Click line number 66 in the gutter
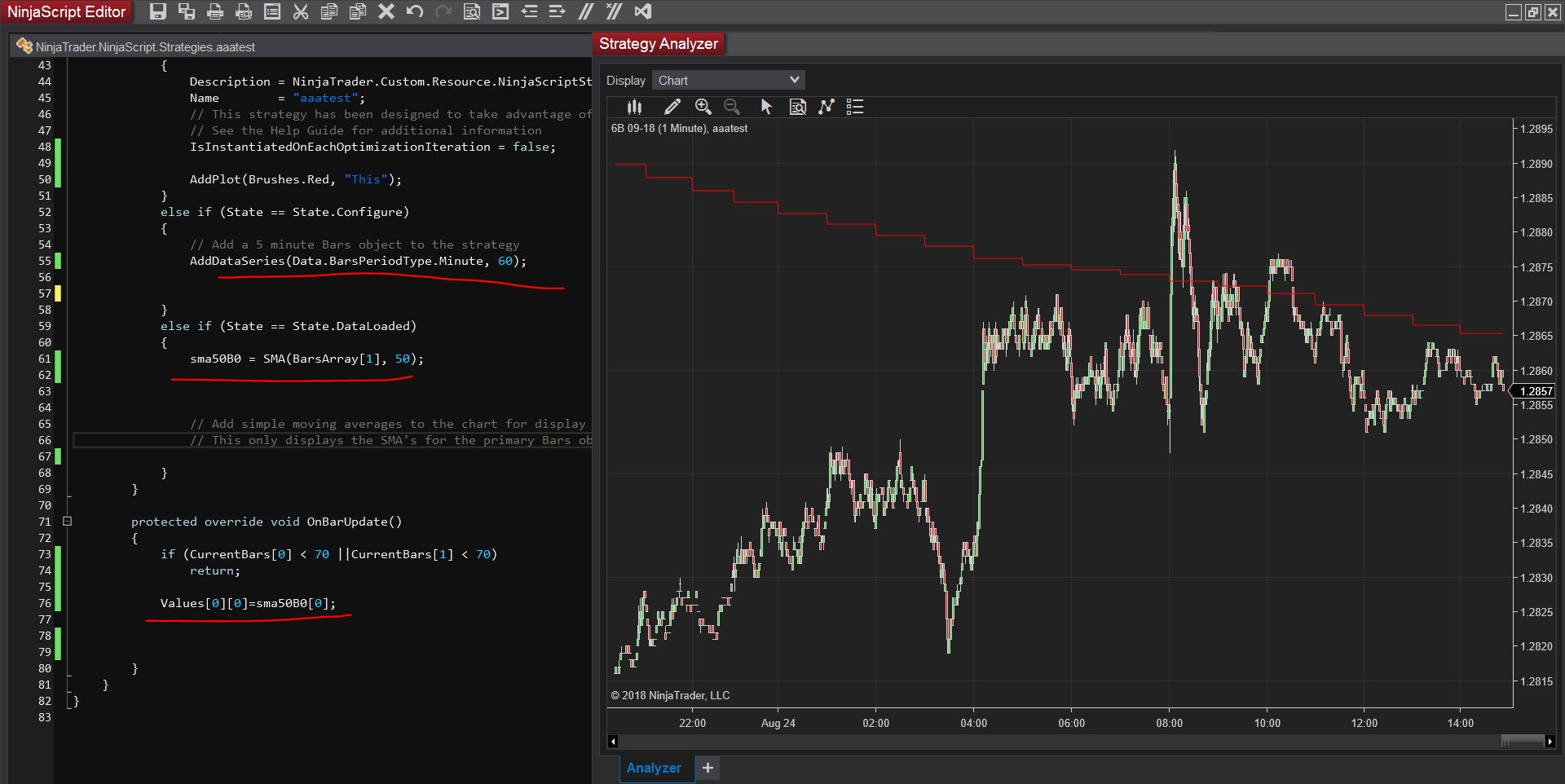 tap(45, 440)
